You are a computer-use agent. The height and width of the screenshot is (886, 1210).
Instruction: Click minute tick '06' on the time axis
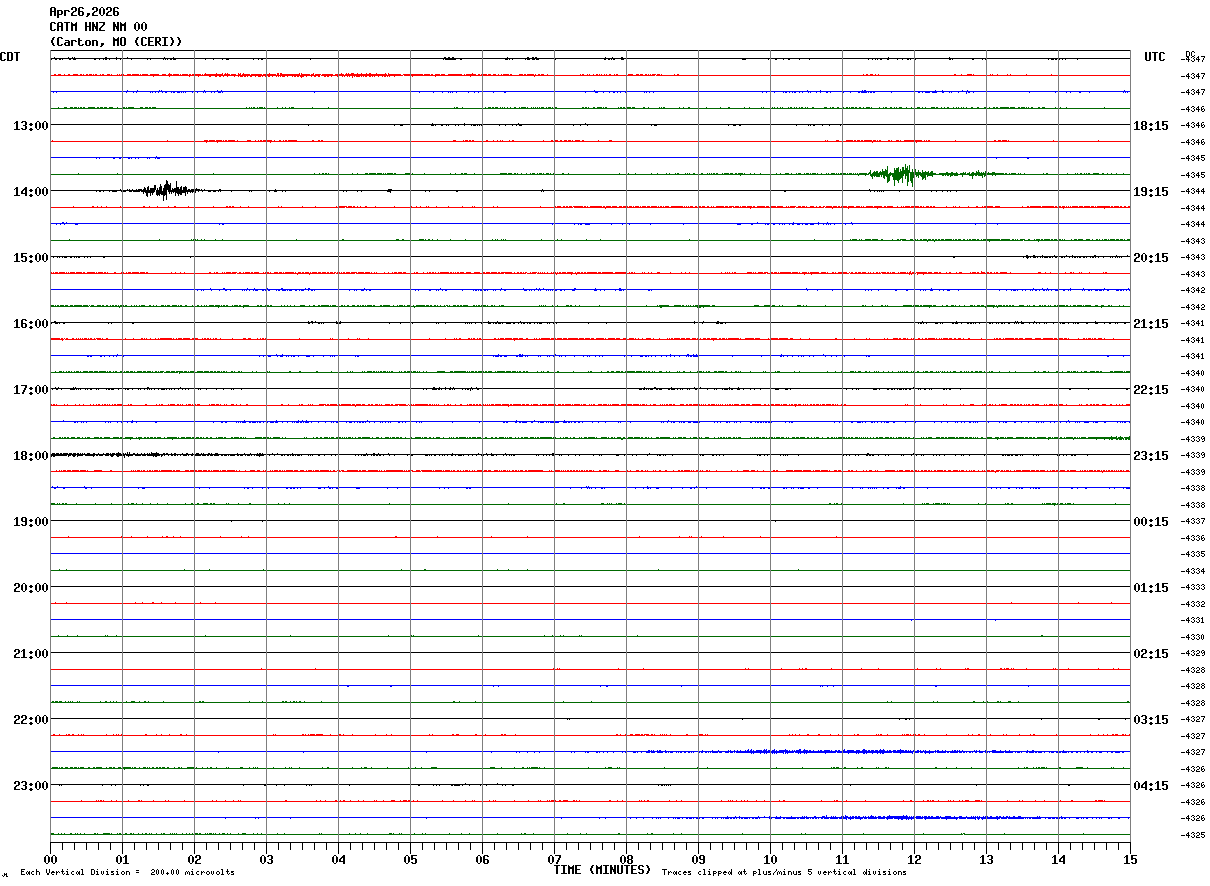pyautogui.click(x=482, y=859)
